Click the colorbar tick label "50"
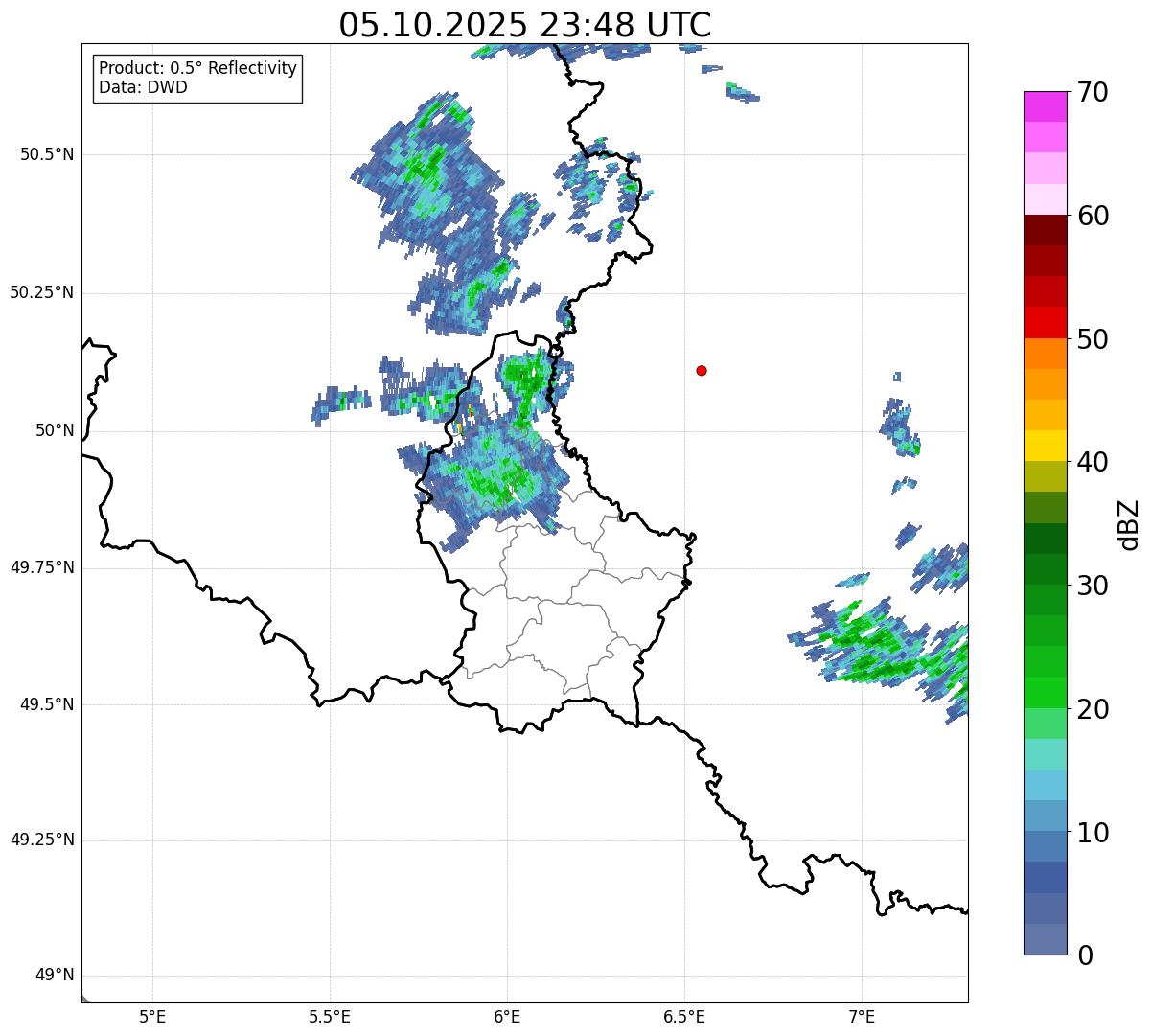This screenshot has height=1036, width=1152. (1093, 339)
